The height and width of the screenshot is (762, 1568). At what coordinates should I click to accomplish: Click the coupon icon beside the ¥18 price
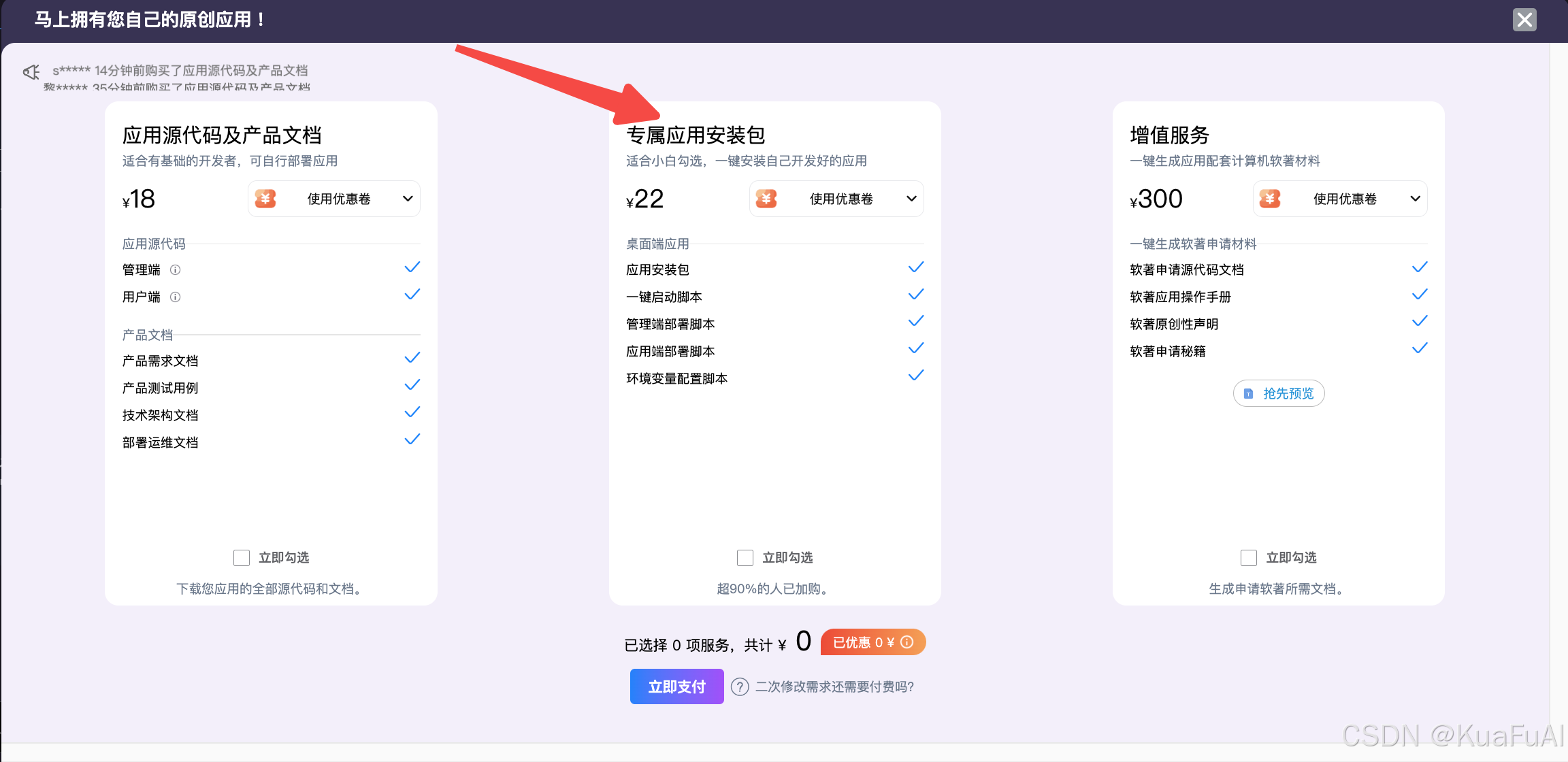(265, 199)
